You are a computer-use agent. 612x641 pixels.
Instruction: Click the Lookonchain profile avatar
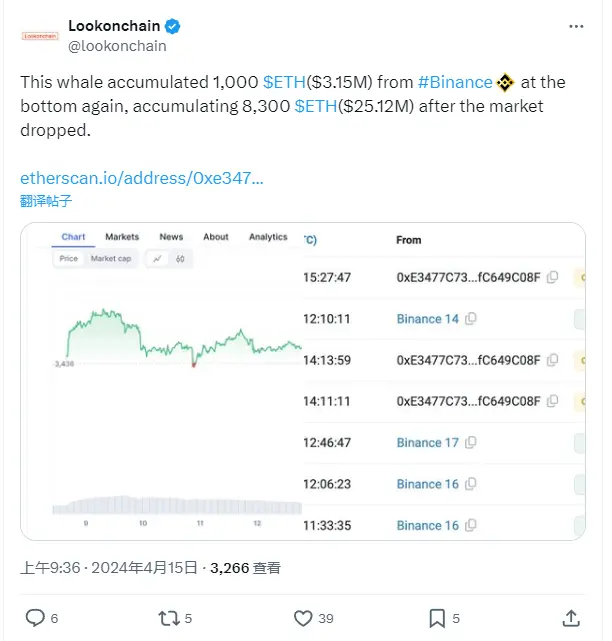click(40, 35)
